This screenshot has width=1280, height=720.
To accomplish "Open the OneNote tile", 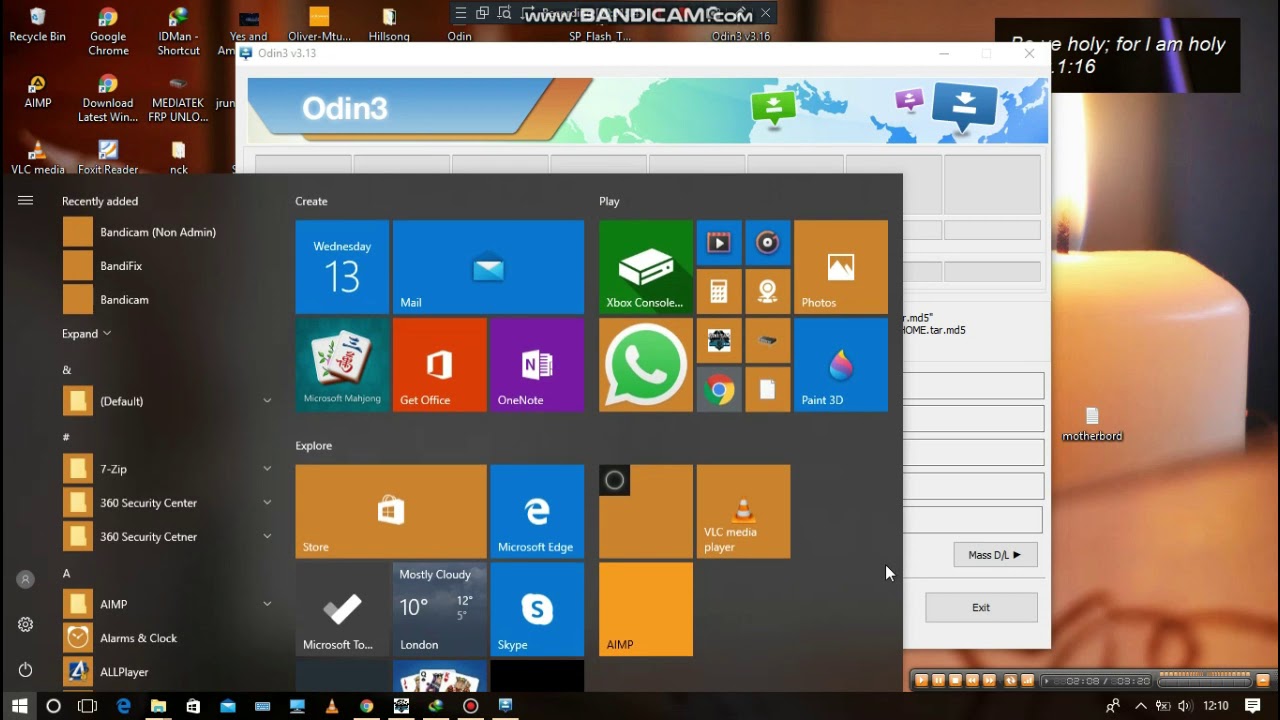I will click(537, 365).
